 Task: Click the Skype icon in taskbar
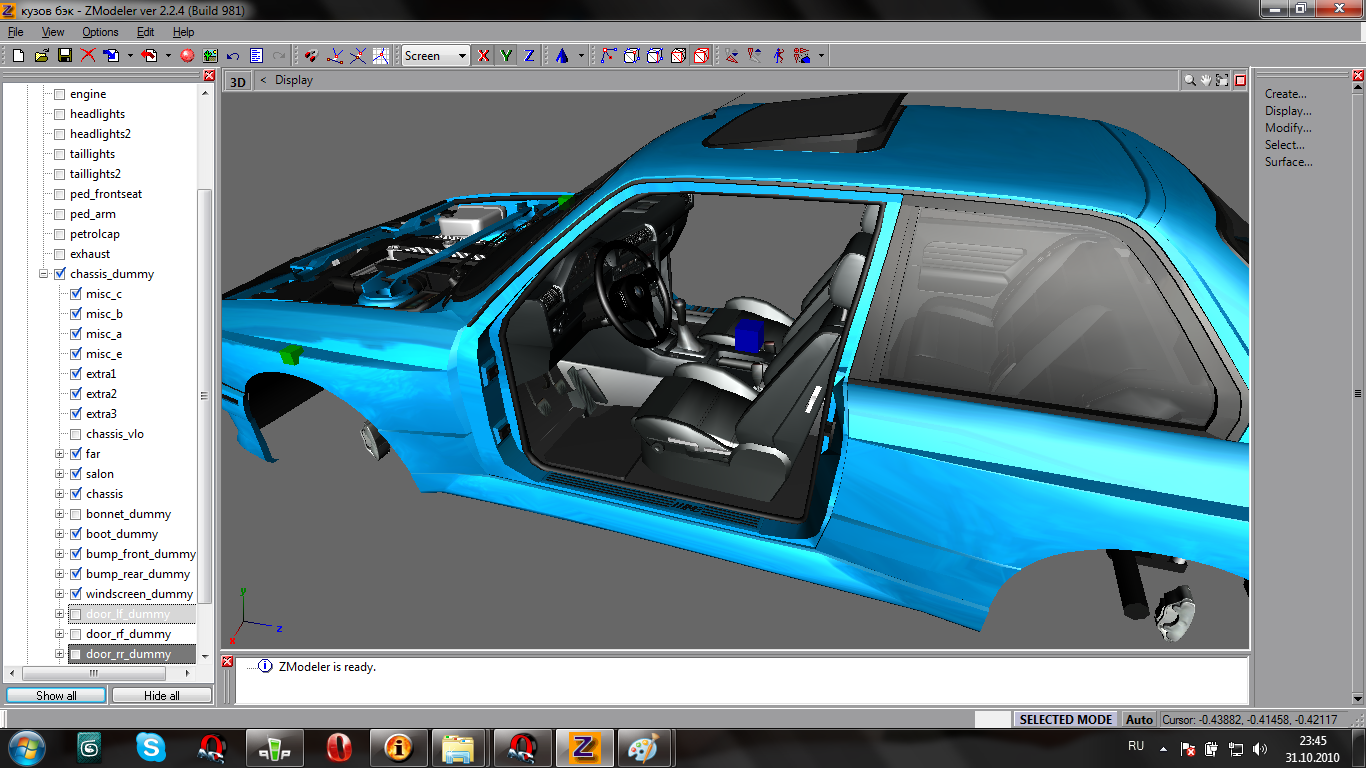click(x=151, y=747)
